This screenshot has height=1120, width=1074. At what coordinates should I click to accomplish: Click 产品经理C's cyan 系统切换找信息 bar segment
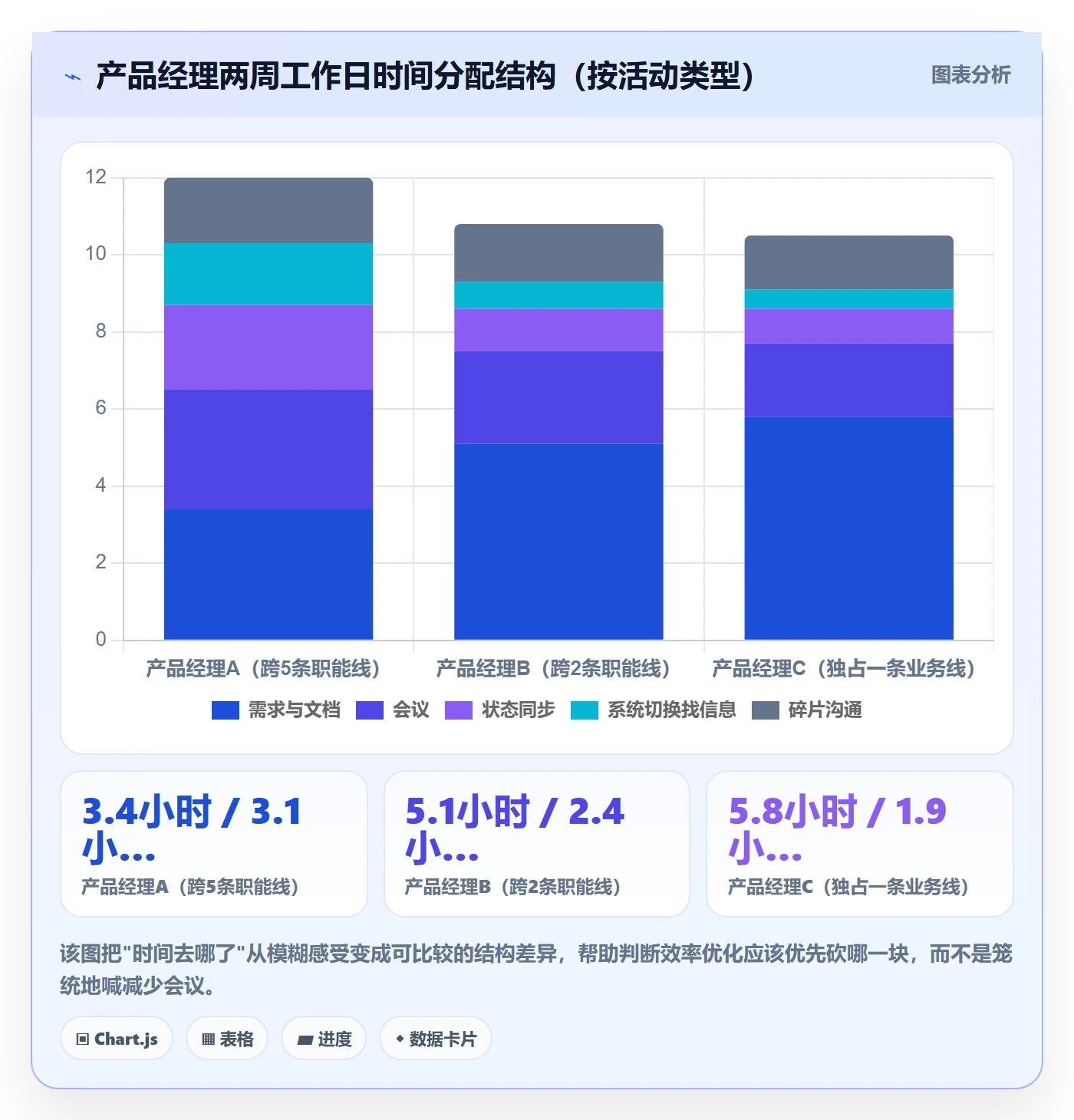tap(849, 299)
